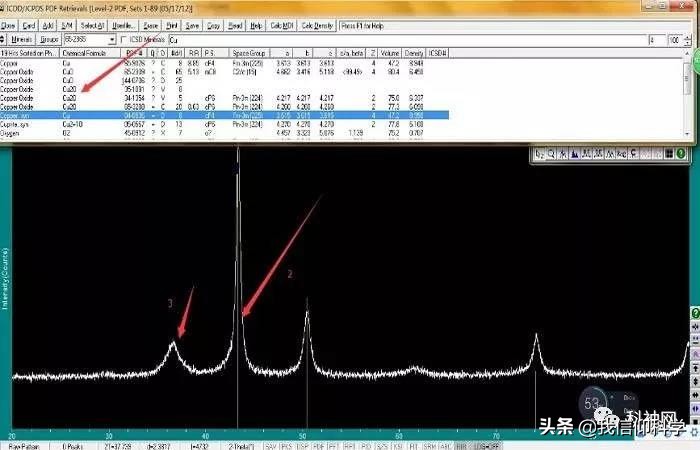700x450 pixels.
Task: Click the Raw Pattern status bar label
Action: (x=24, y=446)
